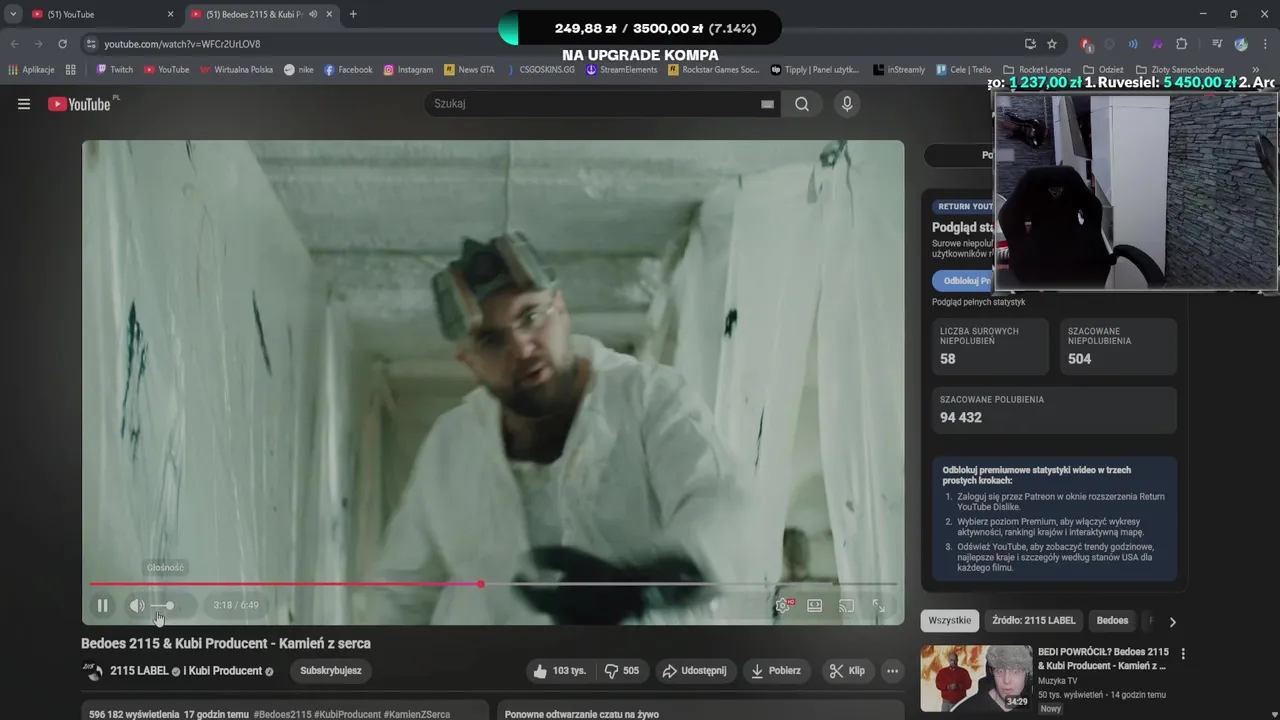1280x720 pixels.
Task: Click the Pobierz download button
Action: (x=778, y=671)
